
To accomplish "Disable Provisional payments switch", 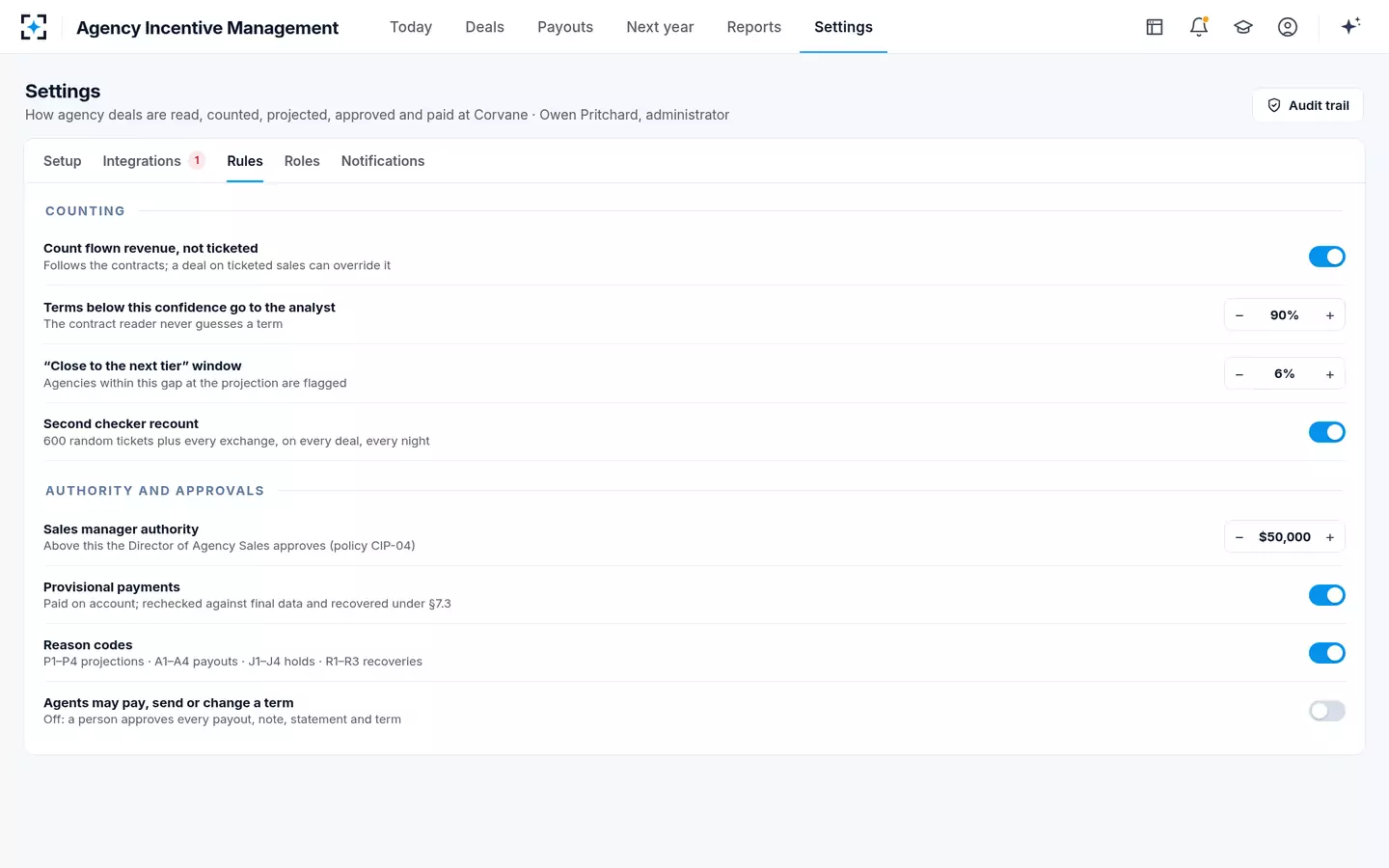I will [1327, 595].
